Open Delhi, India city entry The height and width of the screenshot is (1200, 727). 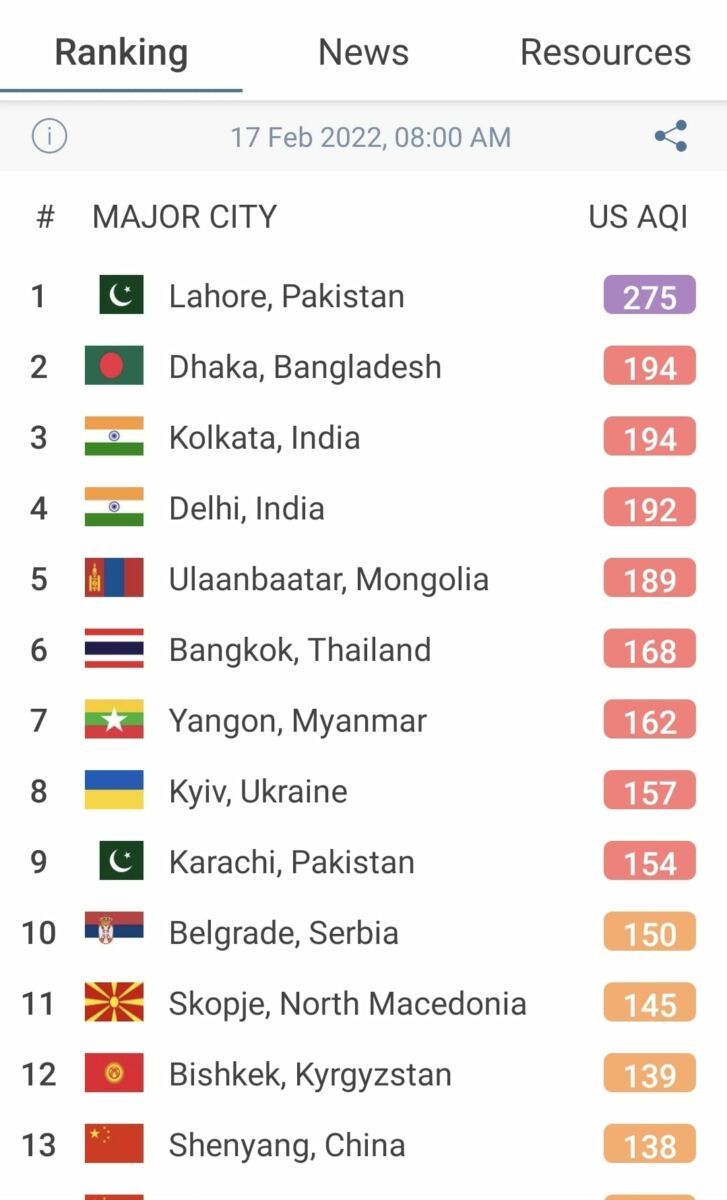click(x=246, y=509)
